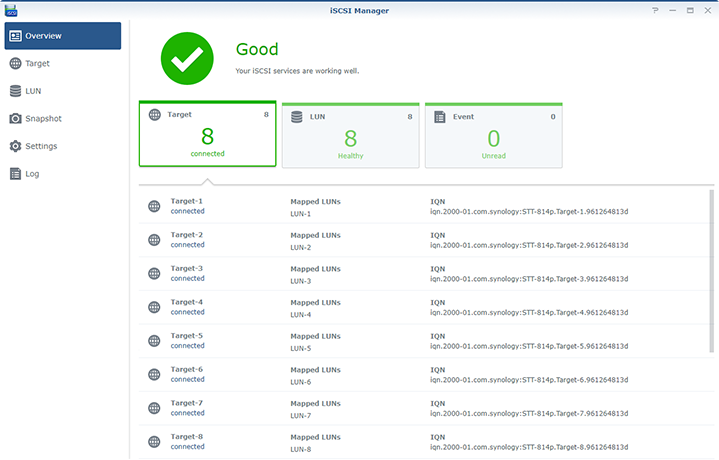
Task: Switch to the LUN Healthy card
Action: point(350,134)
